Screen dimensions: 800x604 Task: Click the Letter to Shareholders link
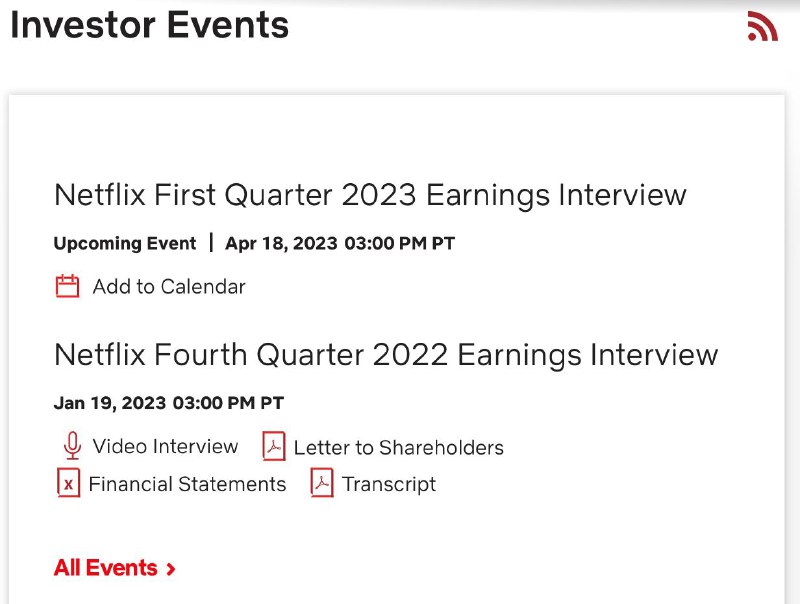pos(398,447)
